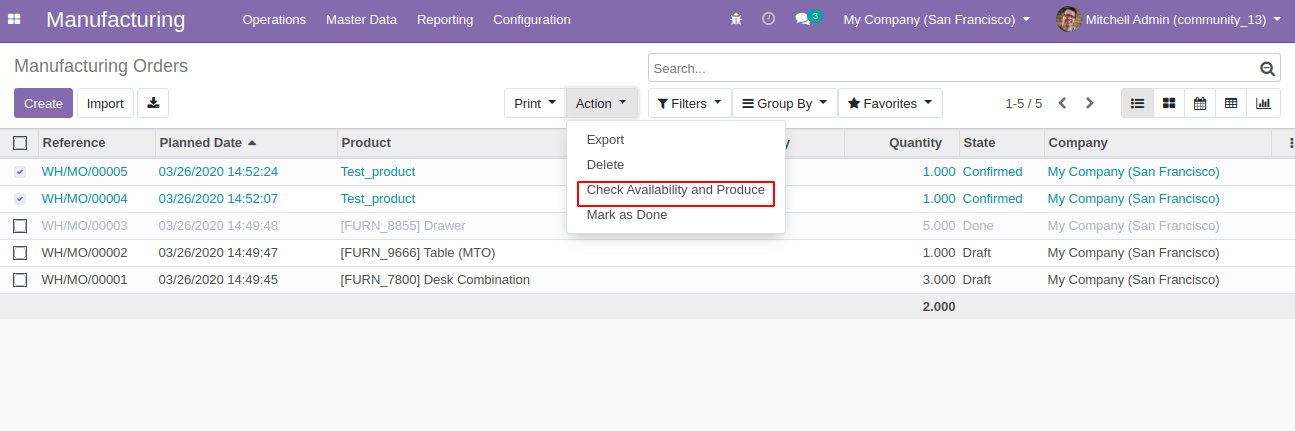Open the apps grid menu icon
The width and height of the screenshot is (1295, 431).
(x=14, y=19)
